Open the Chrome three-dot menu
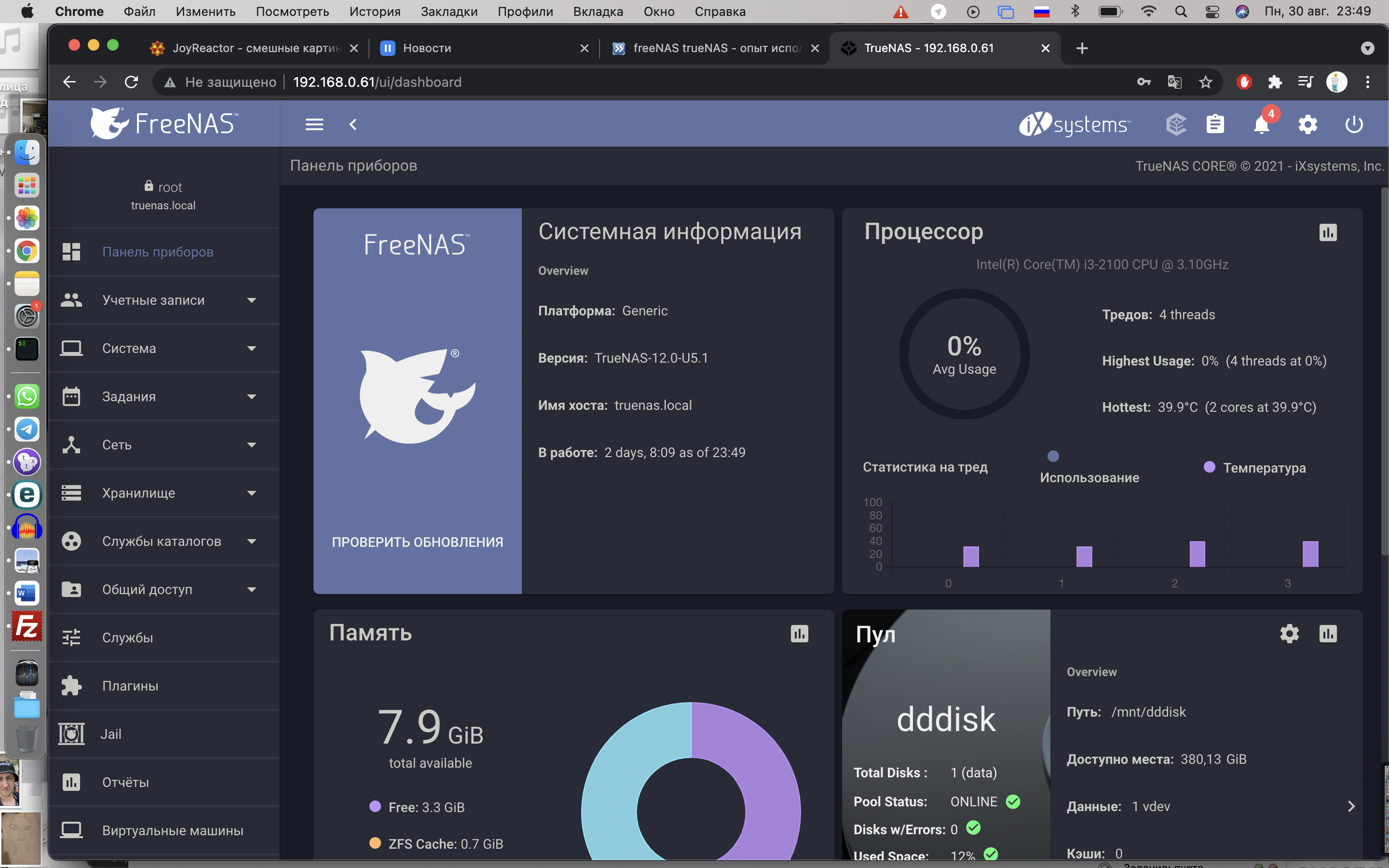 (x=1367, y=82)
